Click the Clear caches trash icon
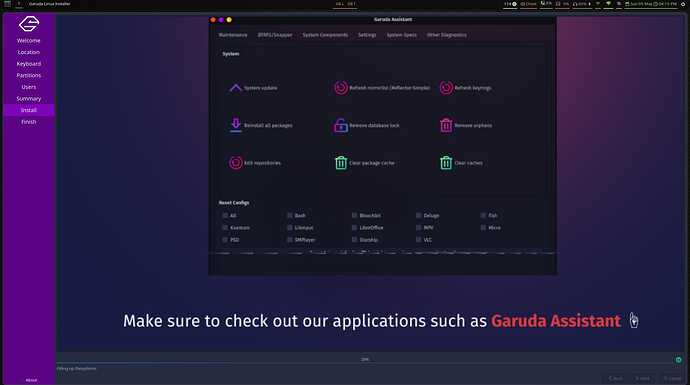690x385 pixels. (446, 163)
